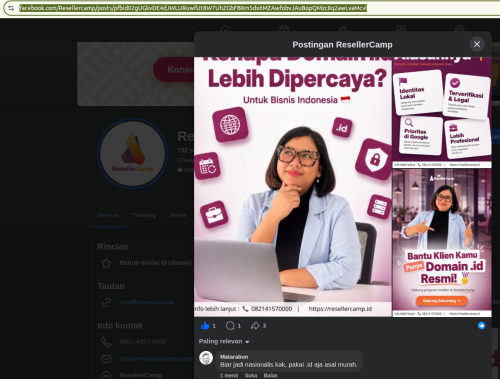Click Balas under Matarabun's comment
The height and width of the screenshot is (379, 500).
pyautogui.click(x=270, y=375)
